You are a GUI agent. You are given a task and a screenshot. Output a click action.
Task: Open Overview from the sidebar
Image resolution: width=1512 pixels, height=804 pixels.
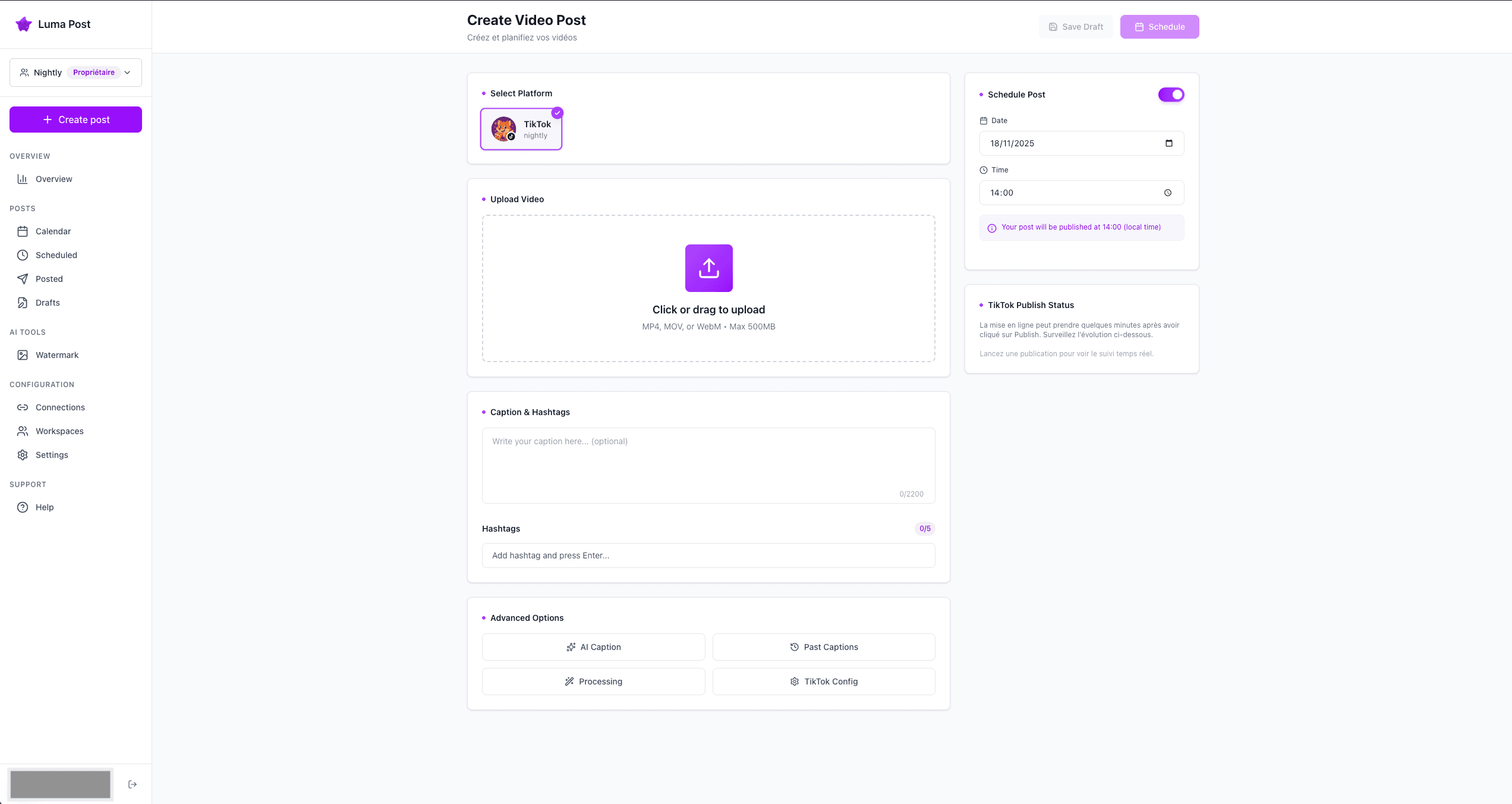coord(53,178)
